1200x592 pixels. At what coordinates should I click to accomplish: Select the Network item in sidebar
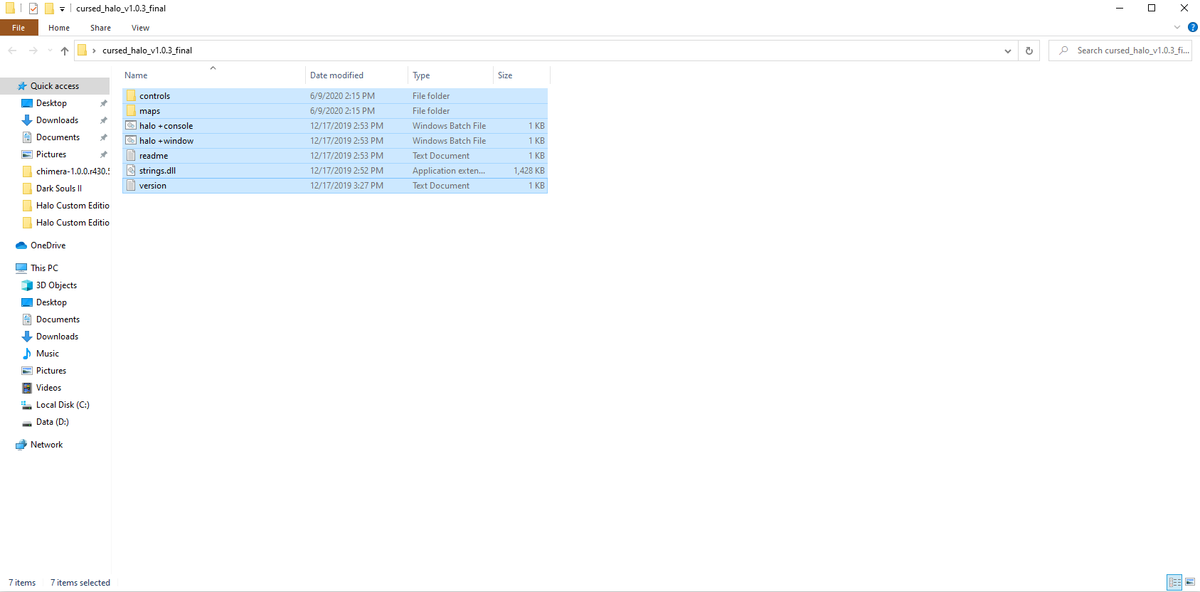point(46,445)
